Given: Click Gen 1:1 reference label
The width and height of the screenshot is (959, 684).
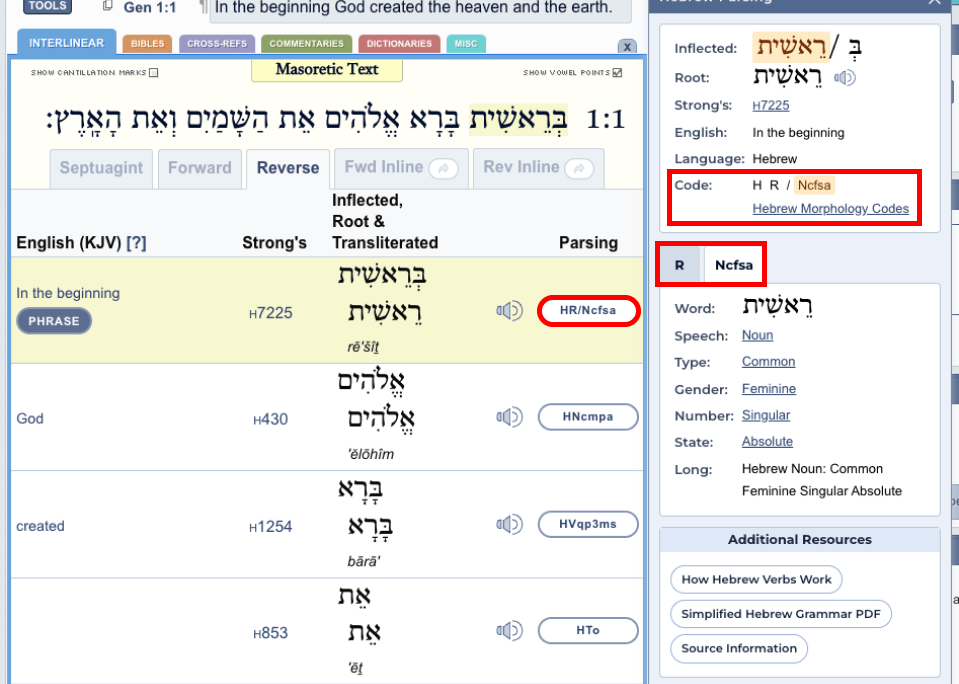Looking at the screenshot, I should [150, 7].
